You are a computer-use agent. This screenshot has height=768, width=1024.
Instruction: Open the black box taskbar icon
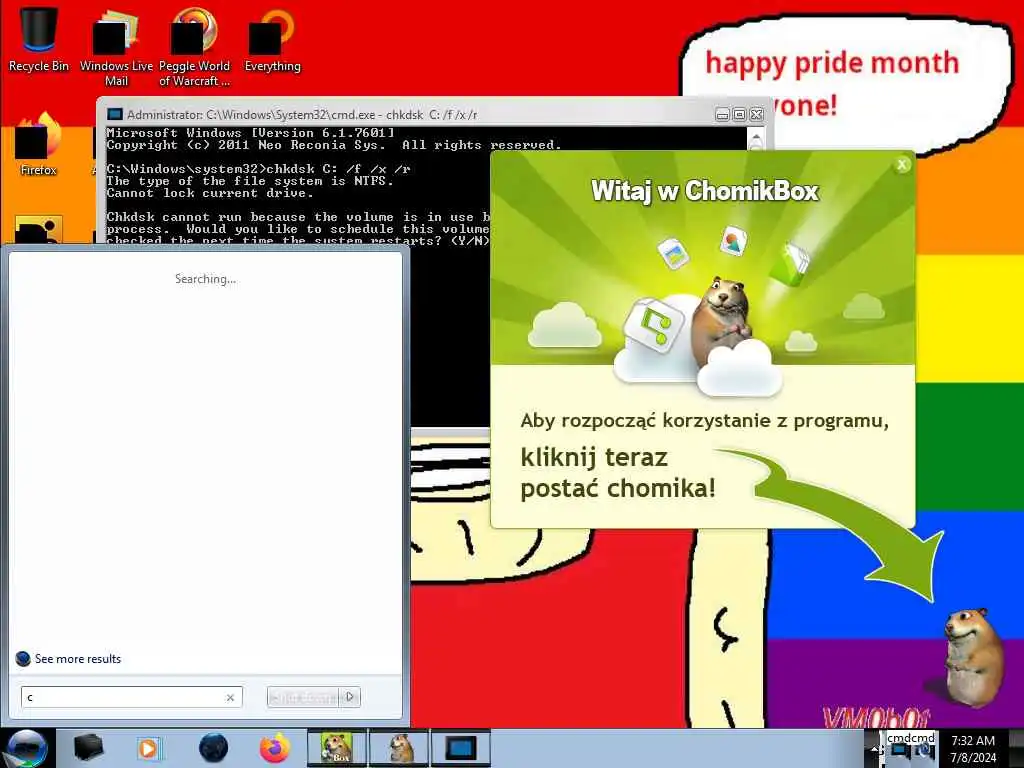[x=88, y=748]
